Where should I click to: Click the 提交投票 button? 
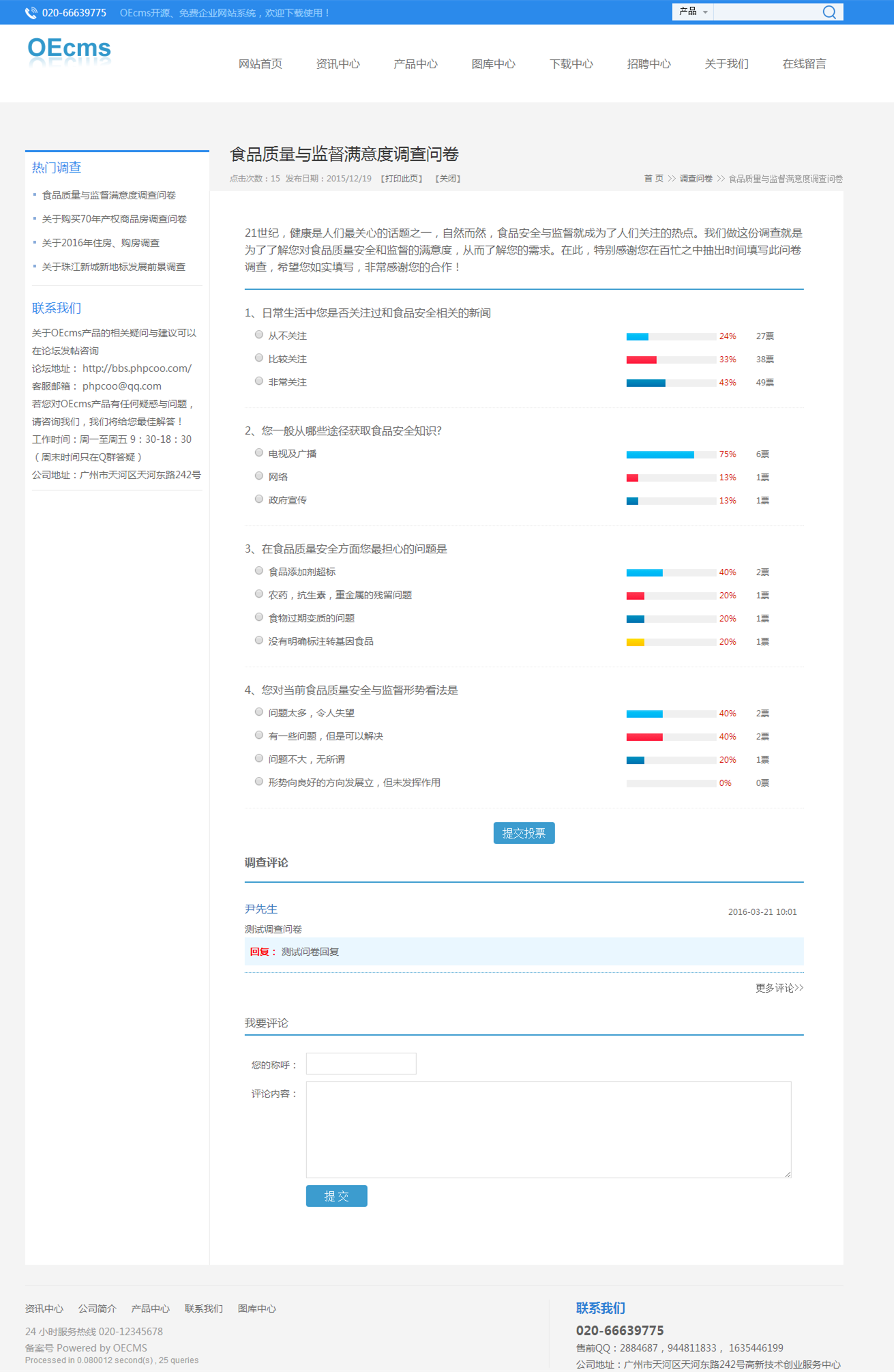[x=524, y=833]
